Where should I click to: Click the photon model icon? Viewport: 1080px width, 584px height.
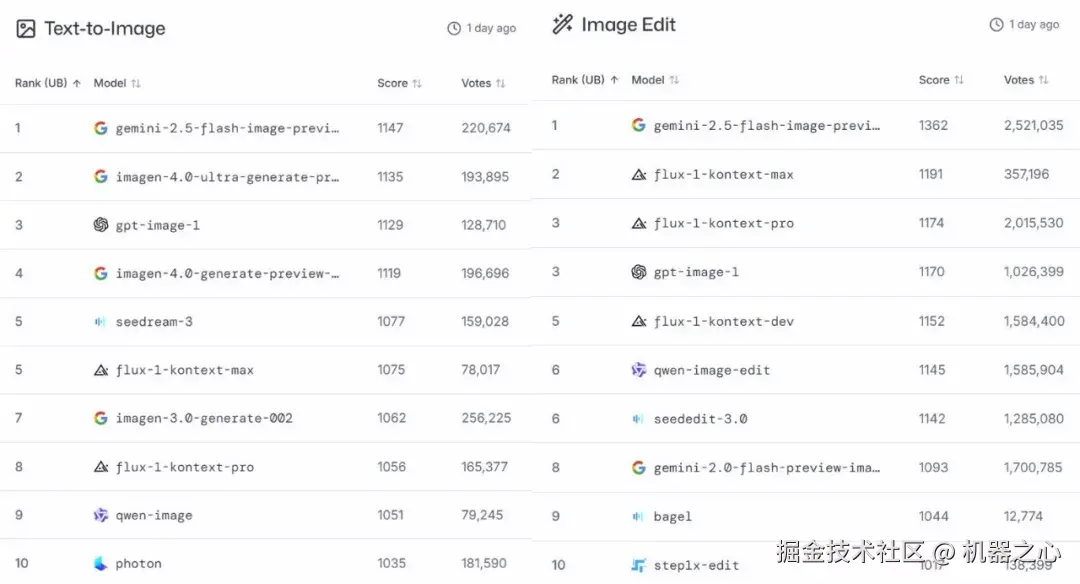click(101, 564)
